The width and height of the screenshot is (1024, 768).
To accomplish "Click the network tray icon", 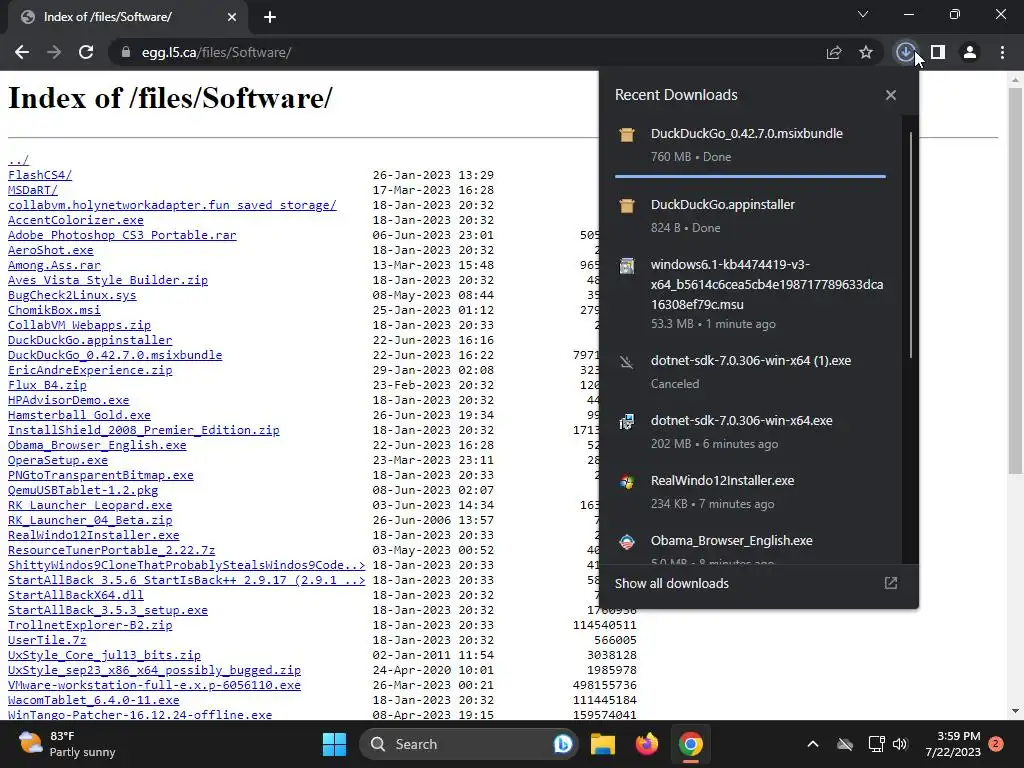I will click(x=876, y=744).
